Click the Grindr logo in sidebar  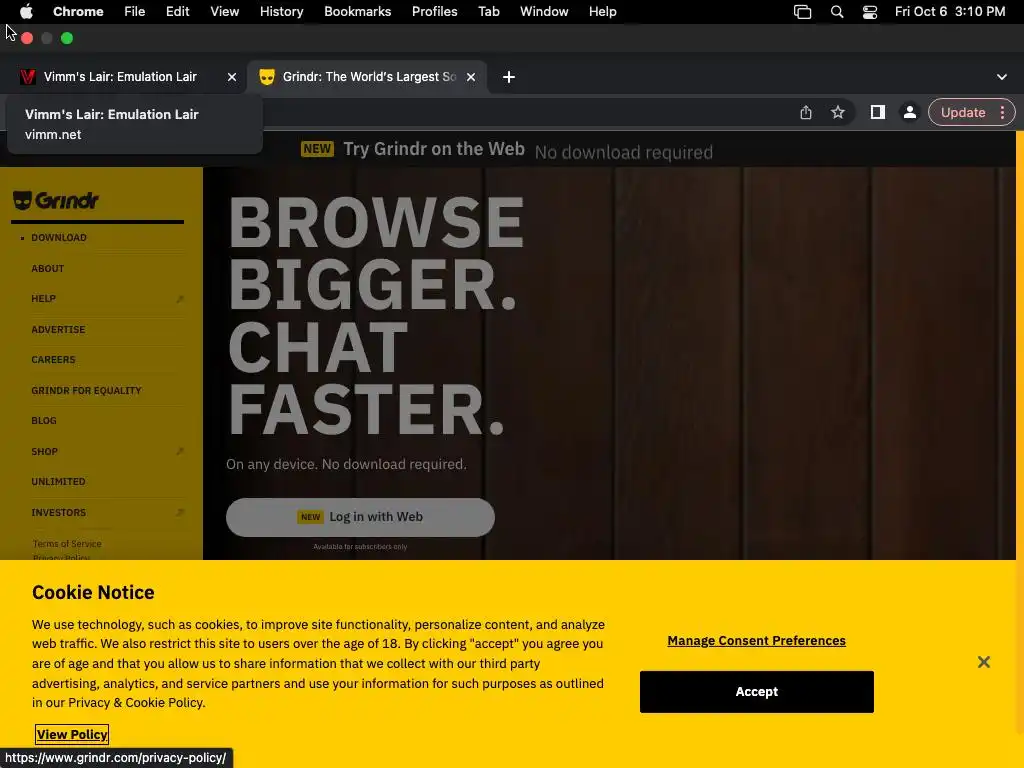[x=56, y=200]
